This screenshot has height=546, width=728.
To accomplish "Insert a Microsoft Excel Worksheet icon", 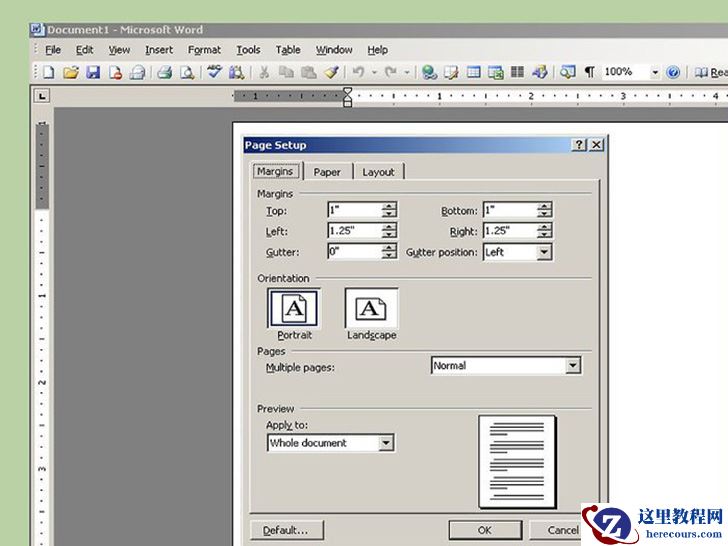I will [x=496, y=72].
